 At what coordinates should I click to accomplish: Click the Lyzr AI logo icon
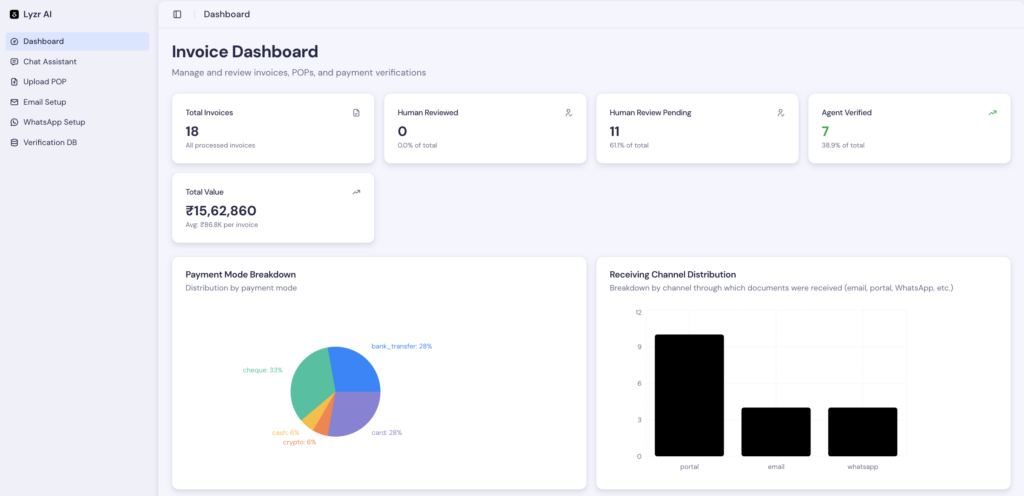[x=14, y=14]
